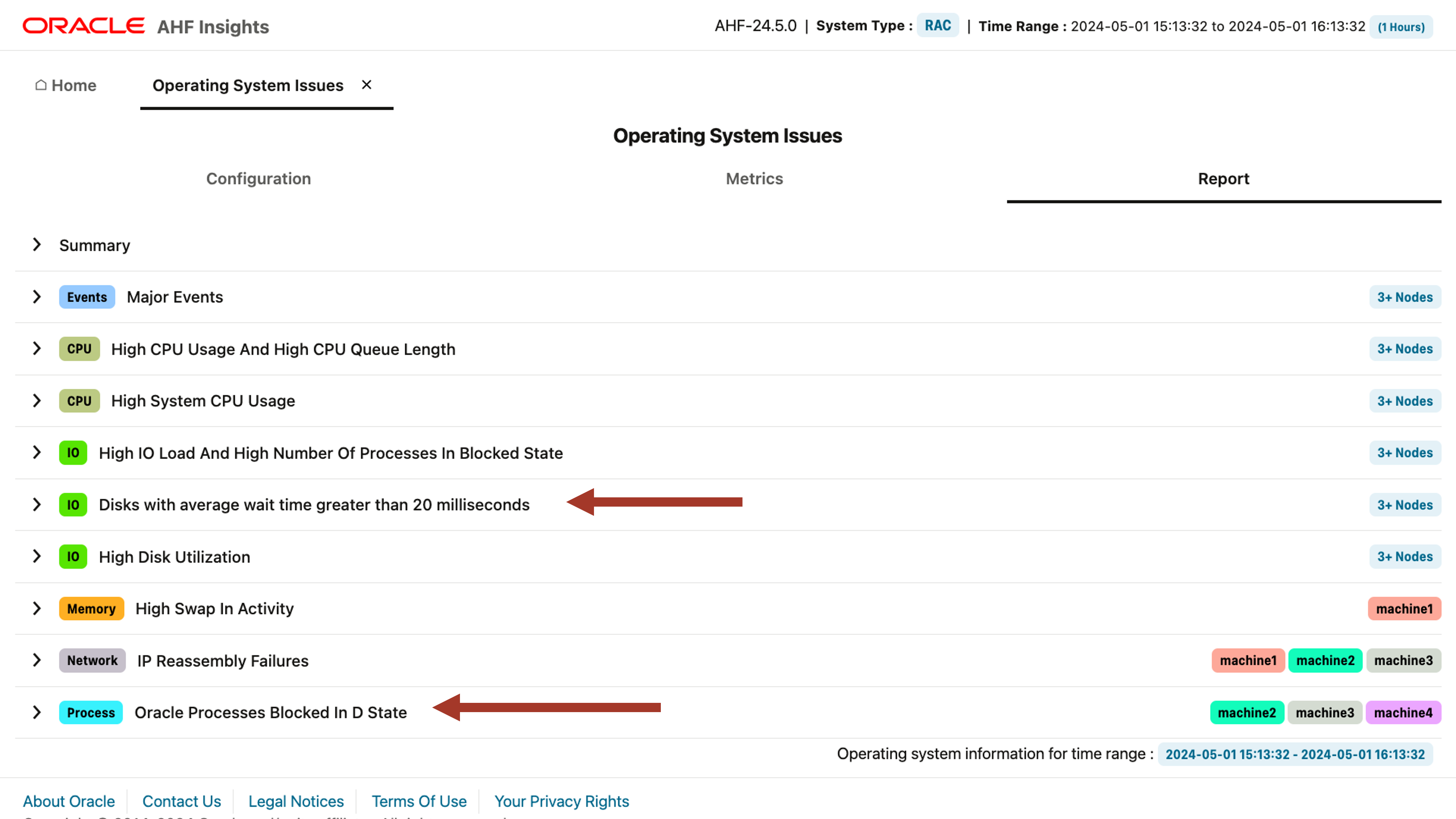Expand the Major Events section
Viewport: 1456px width, 819px height.
pos(37,297)
